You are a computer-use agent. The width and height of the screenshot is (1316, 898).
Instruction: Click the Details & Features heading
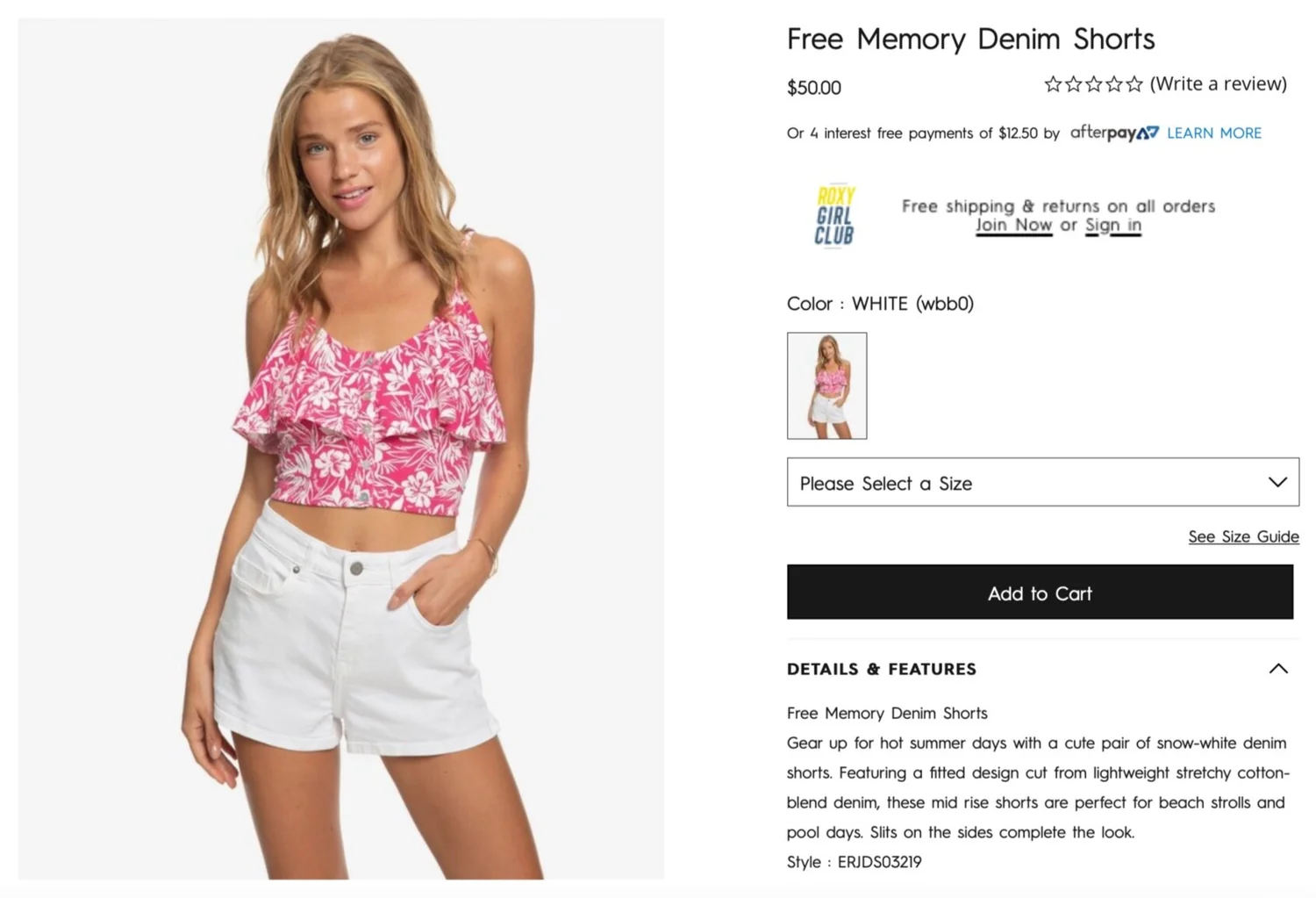point(881,669)
